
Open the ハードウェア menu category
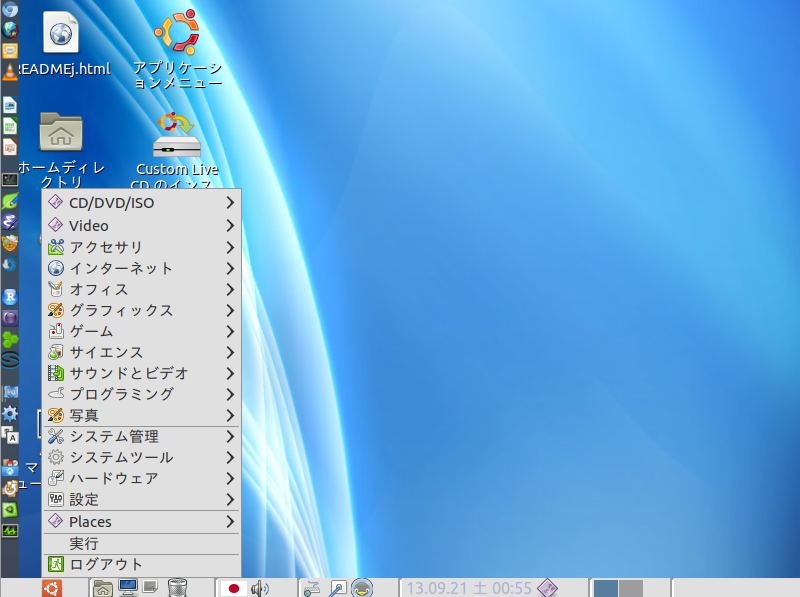pos(141,478)
